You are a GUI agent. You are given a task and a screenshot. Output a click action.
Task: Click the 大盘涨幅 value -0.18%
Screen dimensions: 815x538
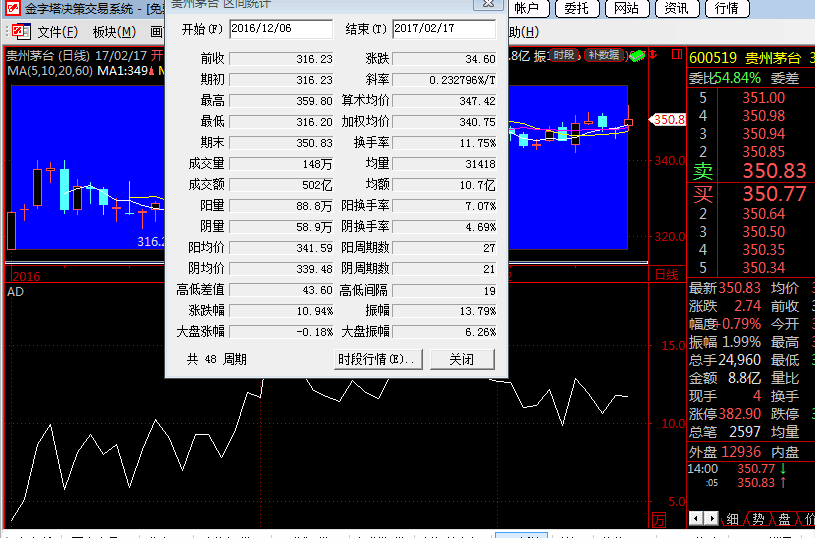click(x=281, y=332)
